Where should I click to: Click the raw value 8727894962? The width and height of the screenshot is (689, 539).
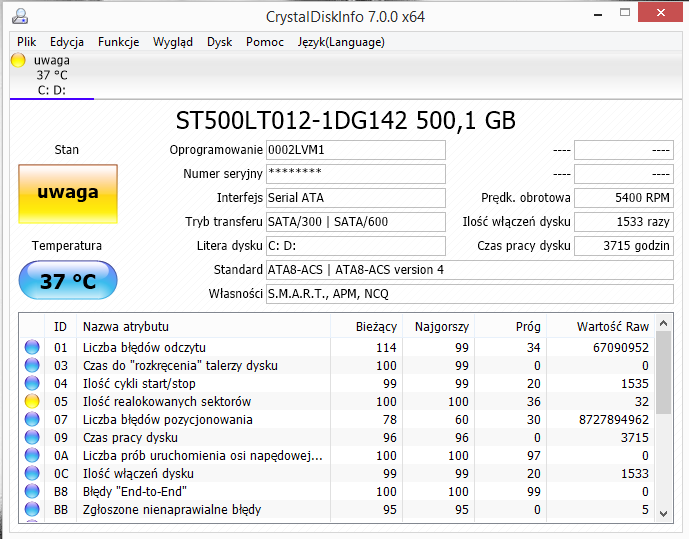click(614, 420)
